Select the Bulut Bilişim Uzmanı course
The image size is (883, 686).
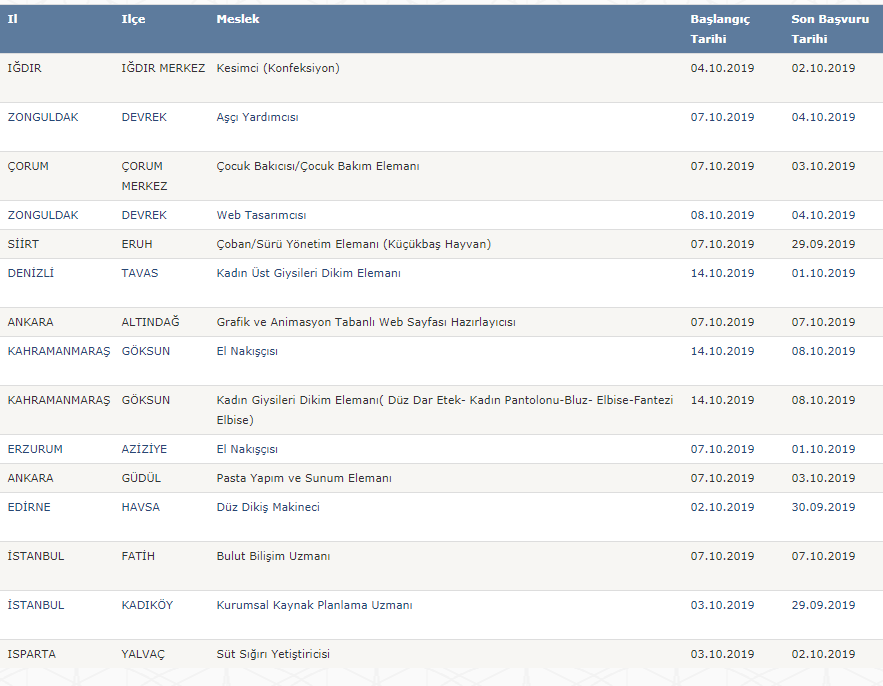(x=273, y=556)
